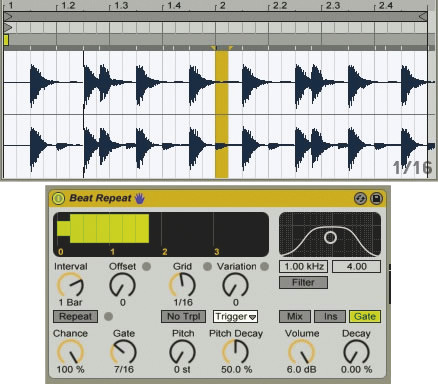Screen dimensions: 438x384
Task: Click the 4.00 filter width field
Action: coord(356,266)
